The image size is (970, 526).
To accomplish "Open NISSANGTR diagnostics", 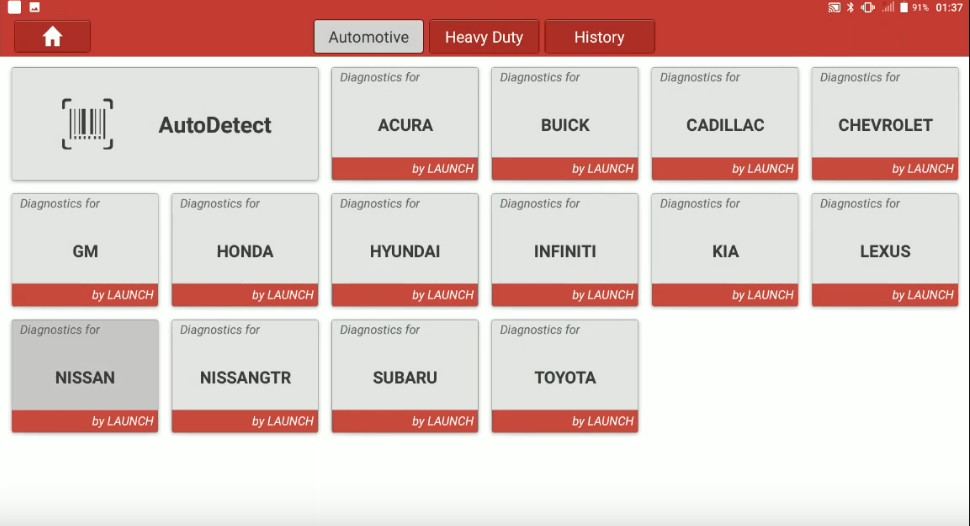I will tap(245, 376).
